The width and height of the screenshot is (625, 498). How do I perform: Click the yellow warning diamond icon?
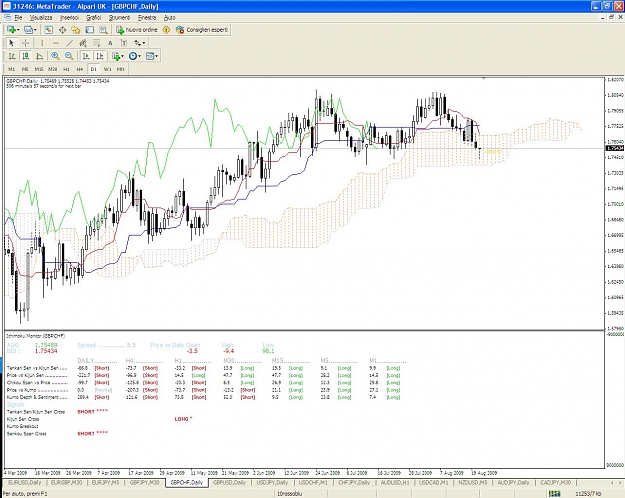point(167,30)
